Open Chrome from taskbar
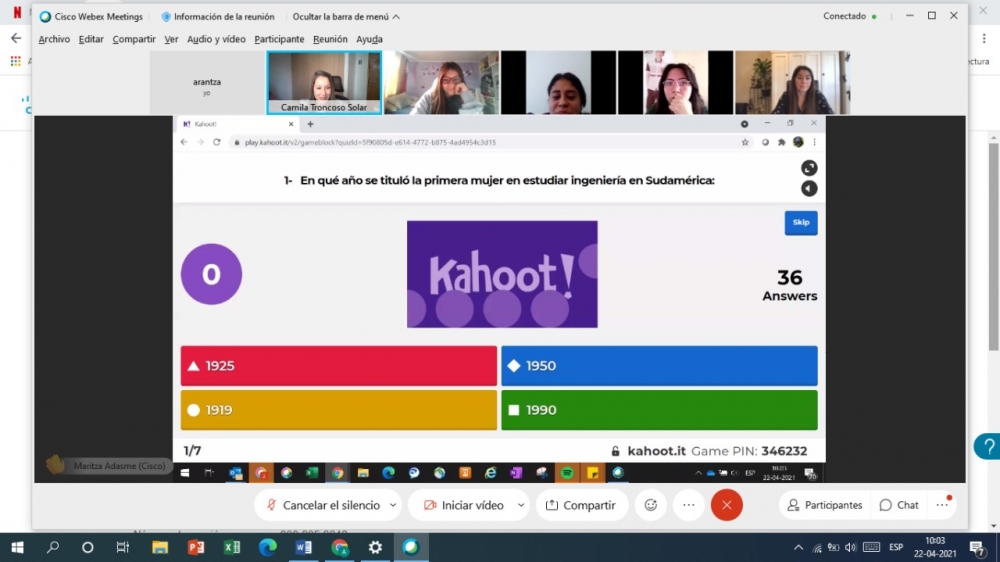 [x=340, y=547]
